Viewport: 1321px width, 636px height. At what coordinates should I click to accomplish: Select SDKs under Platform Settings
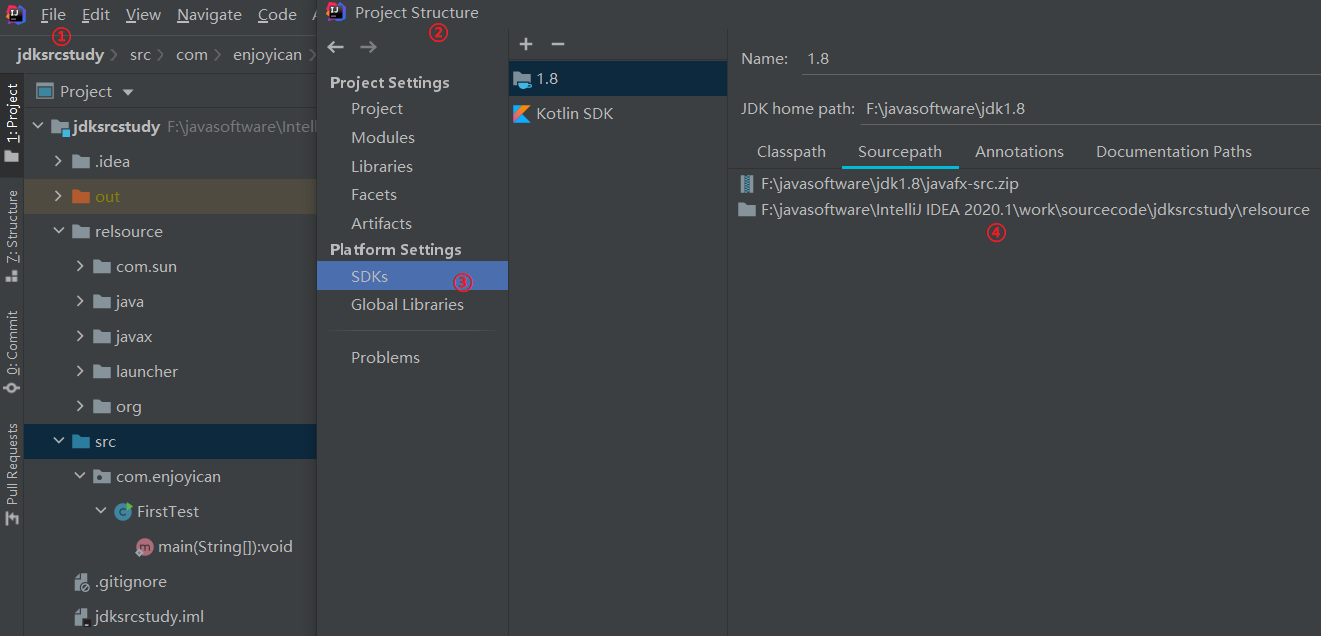412,276
